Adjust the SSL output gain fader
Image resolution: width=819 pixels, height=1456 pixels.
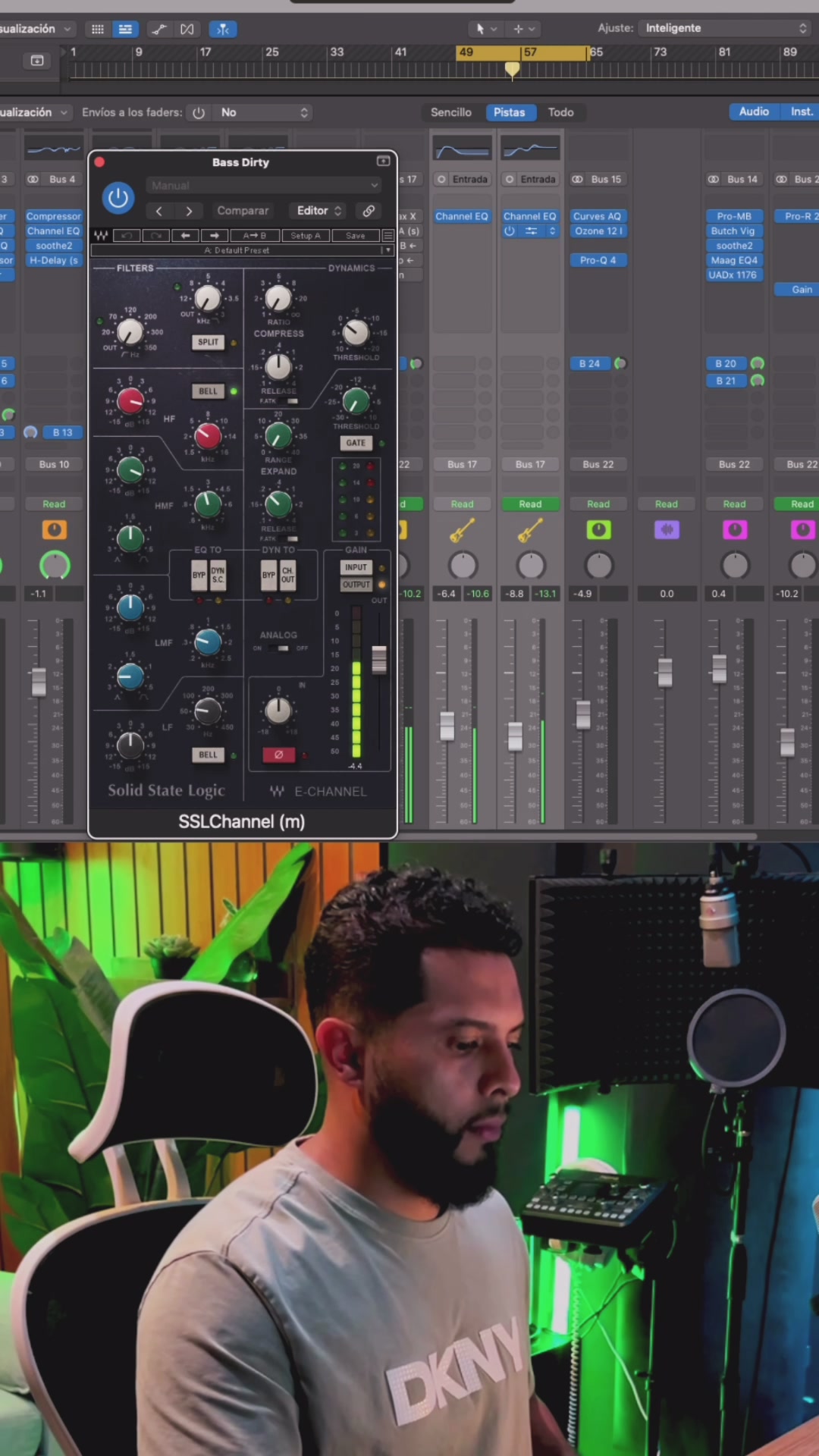[379, 659]
